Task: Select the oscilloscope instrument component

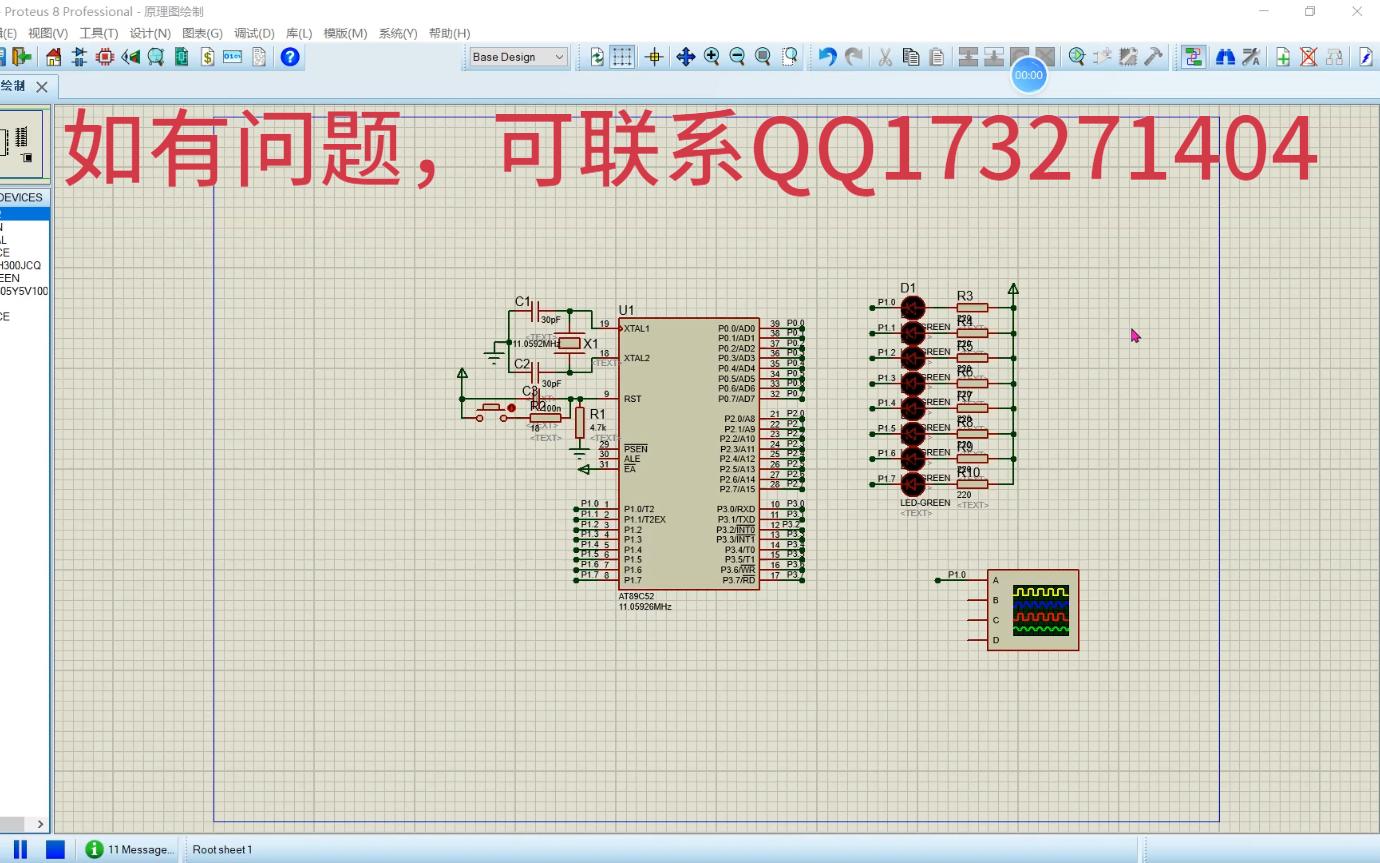Action: [x=1033, y=610]
